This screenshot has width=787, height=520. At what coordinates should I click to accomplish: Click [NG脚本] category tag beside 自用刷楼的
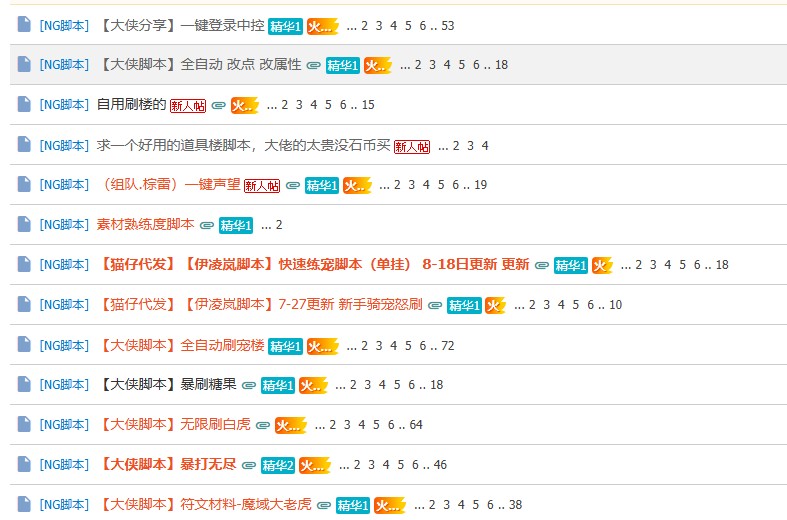(x=64, y=105)
